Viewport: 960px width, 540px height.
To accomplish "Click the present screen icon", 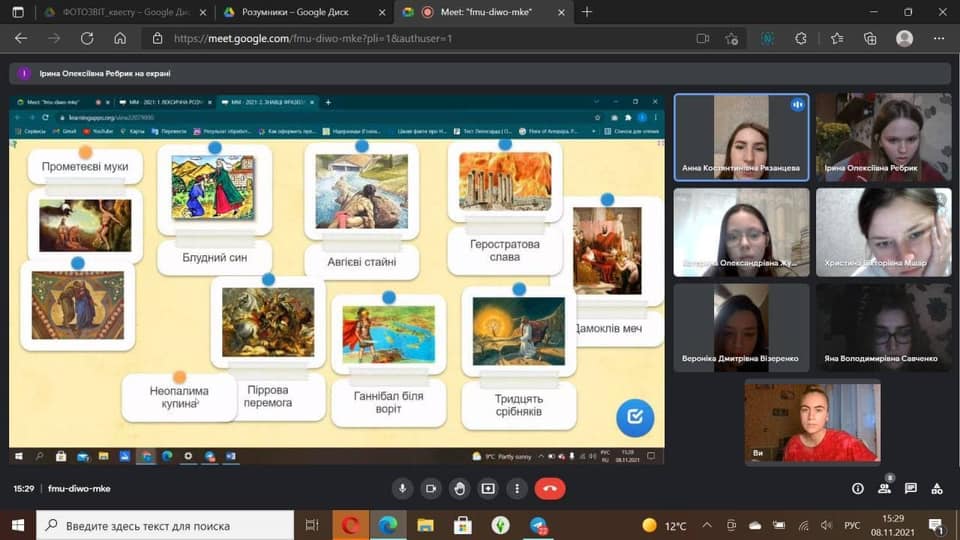I will click(x=488, y=489).
